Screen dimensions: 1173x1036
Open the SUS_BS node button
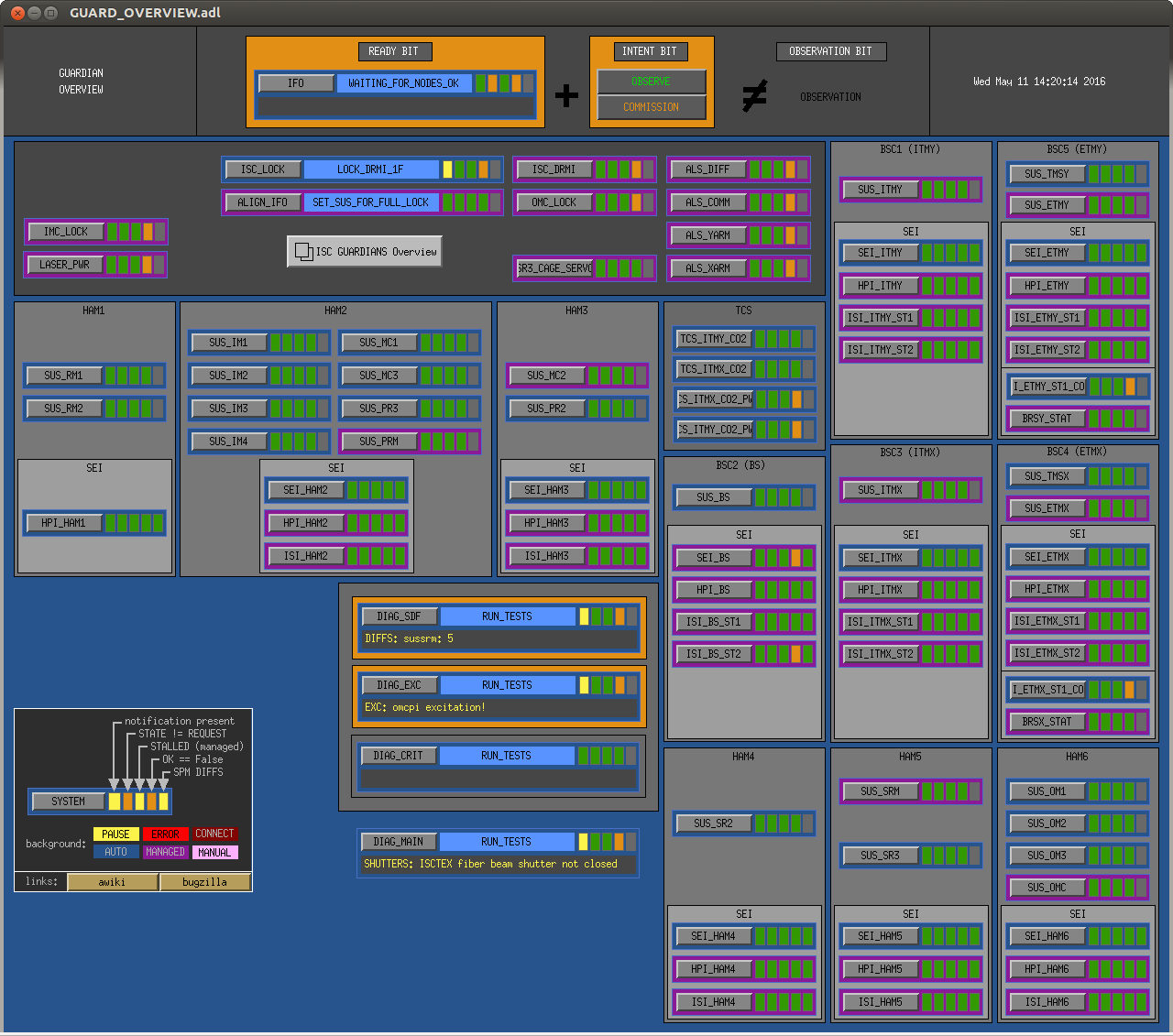pos(714,497)
